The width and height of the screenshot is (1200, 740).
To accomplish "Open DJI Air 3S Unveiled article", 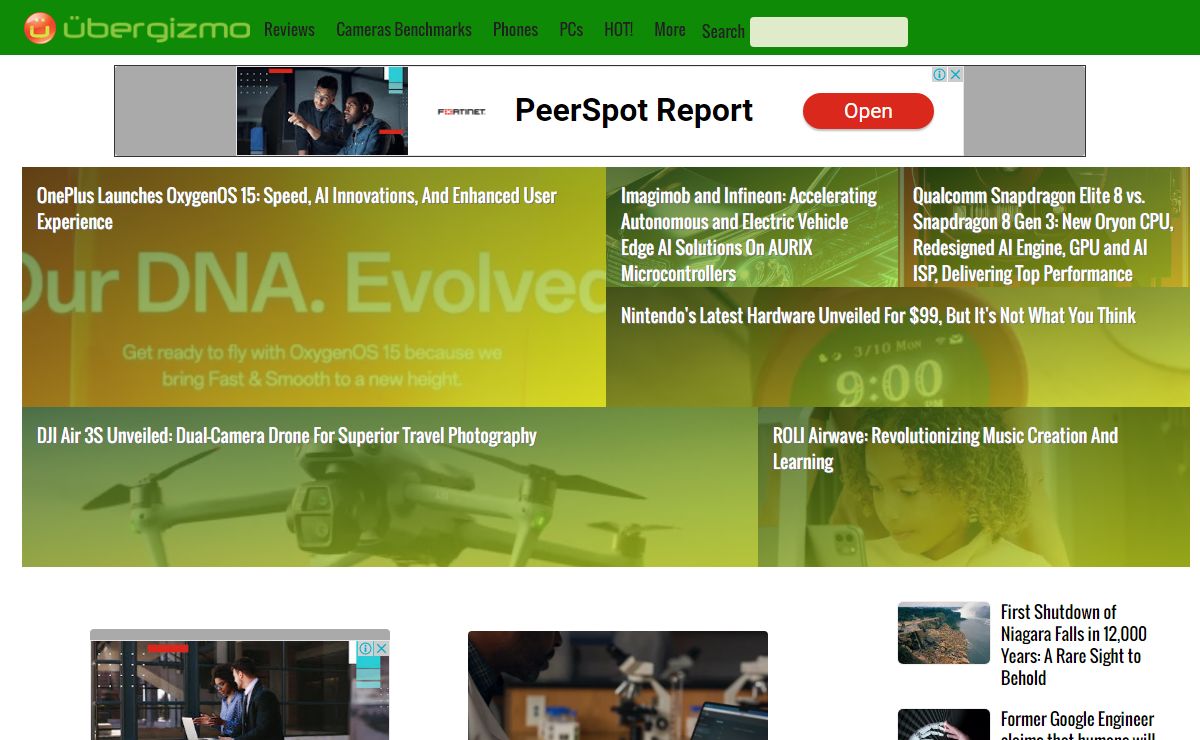I will pos(287,435).
